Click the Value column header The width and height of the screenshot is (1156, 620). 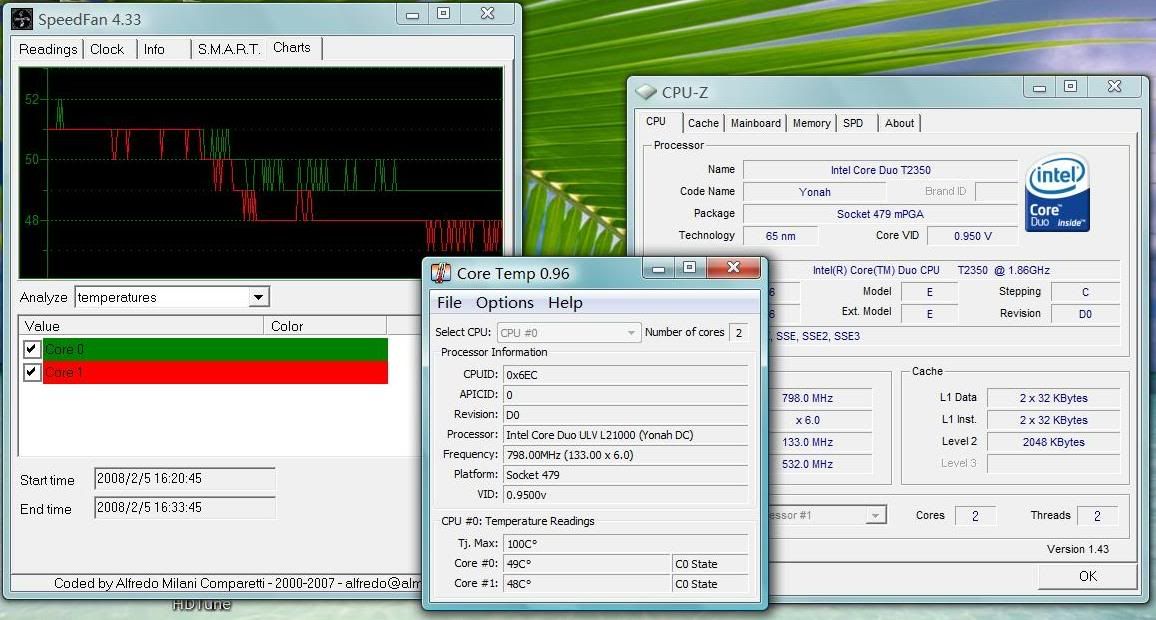tap(140, 326)
